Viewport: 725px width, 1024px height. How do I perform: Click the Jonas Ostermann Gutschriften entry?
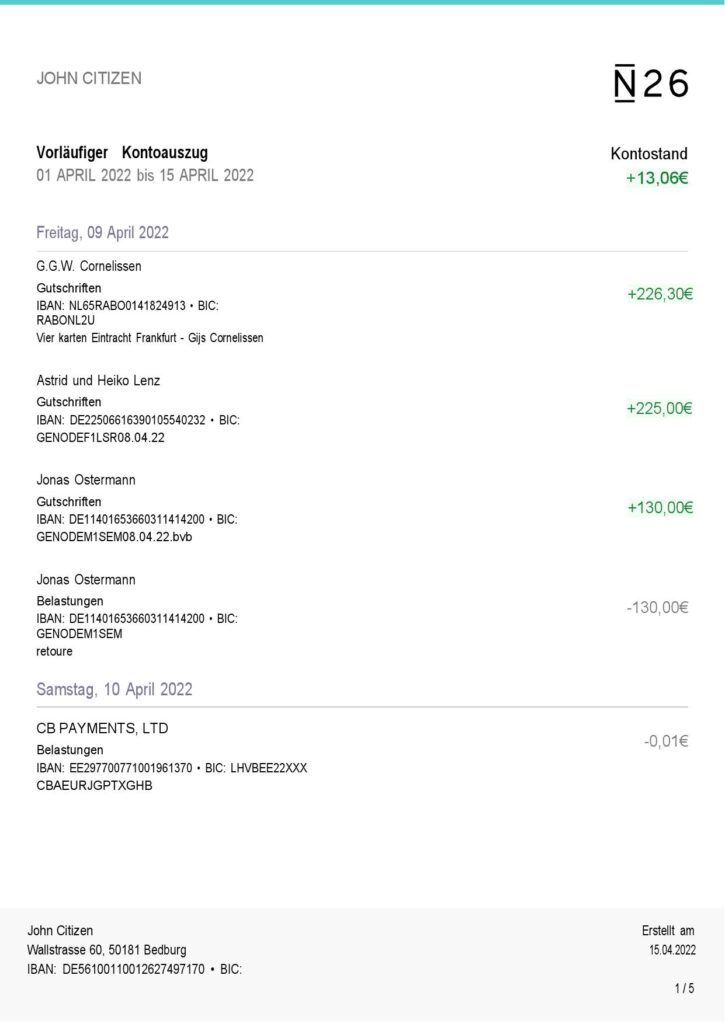tap(86, 480)
